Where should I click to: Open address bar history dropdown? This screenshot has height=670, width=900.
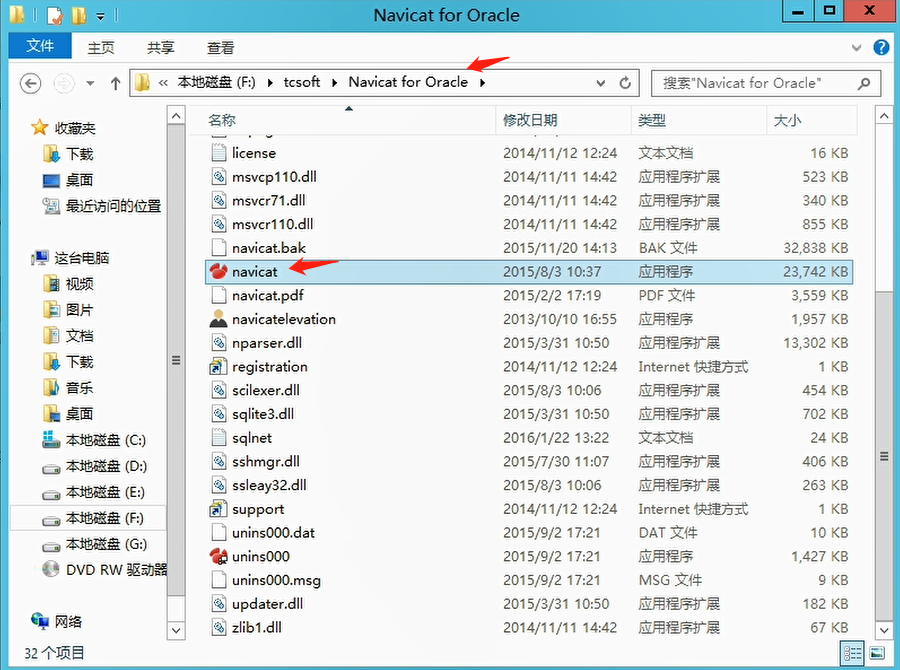coord(601,83)
